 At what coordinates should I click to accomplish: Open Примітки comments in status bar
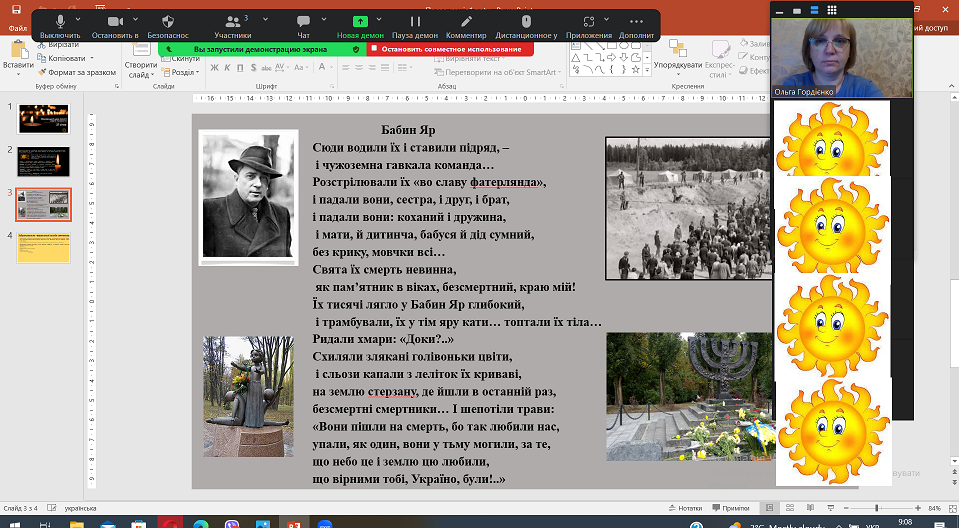[x=730, y=508]
